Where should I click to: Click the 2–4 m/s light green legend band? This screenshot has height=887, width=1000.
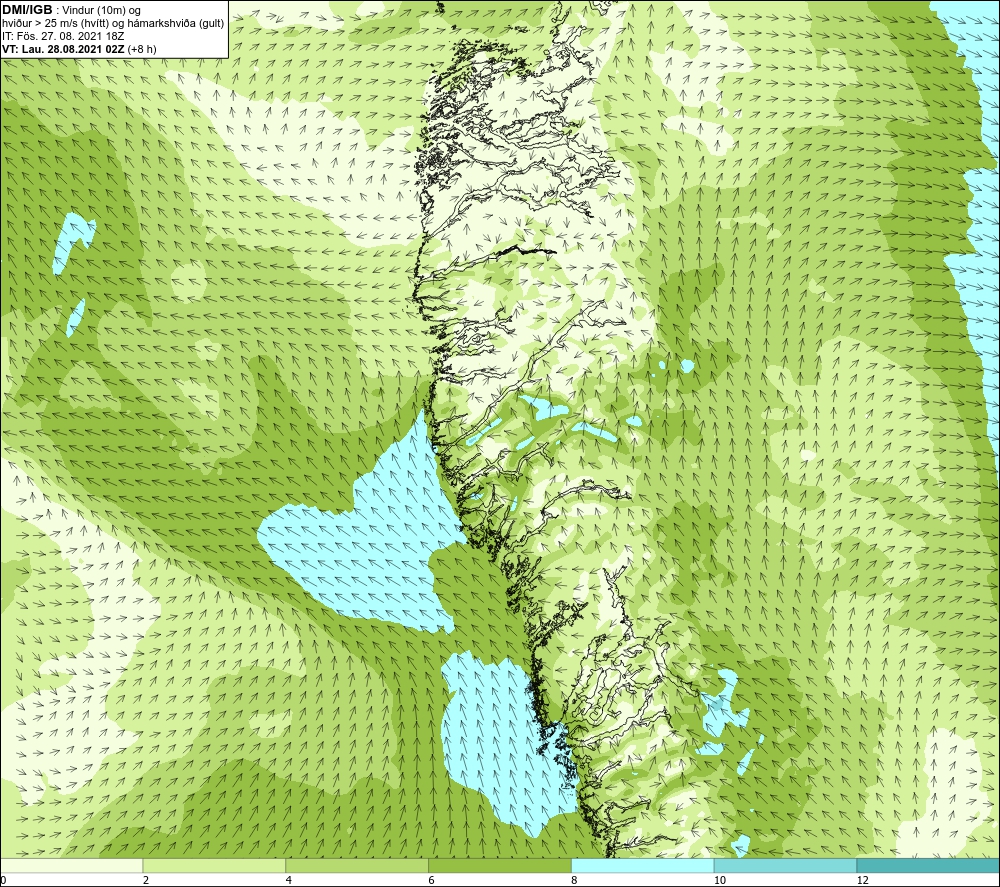coord(214,865)
